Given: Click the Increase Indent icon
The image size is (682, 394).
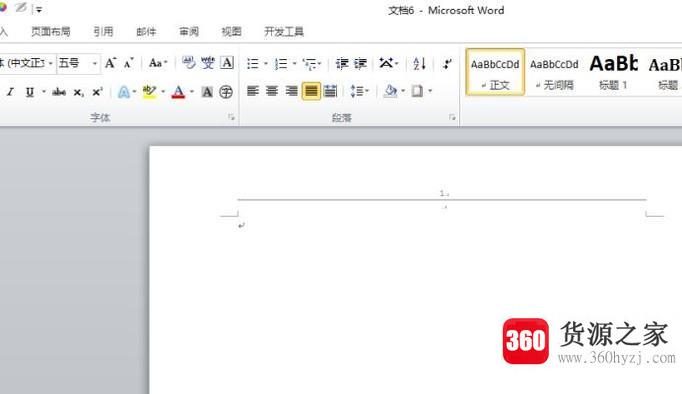Looking at the screenshot, I should click(x=360, y=63).
